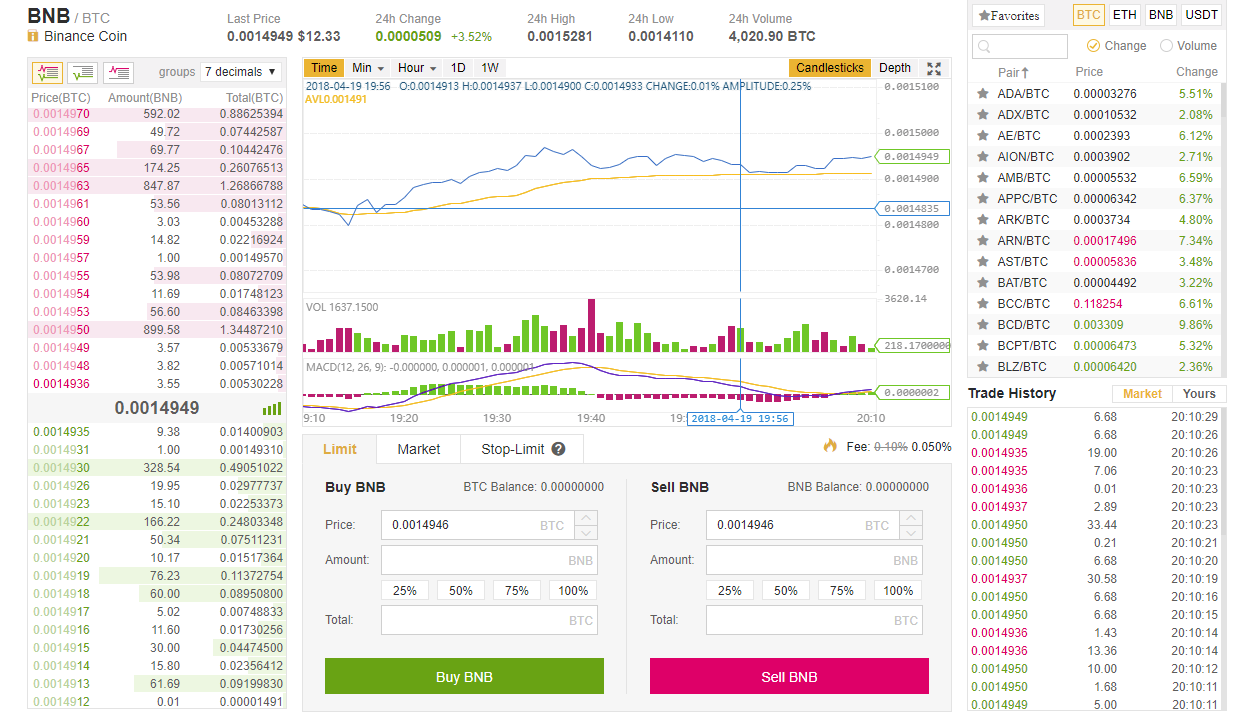The height and width of the screenshot is (726, 1259).
Task: Star the ARN/BTC pair
Action: click(983, 240)
